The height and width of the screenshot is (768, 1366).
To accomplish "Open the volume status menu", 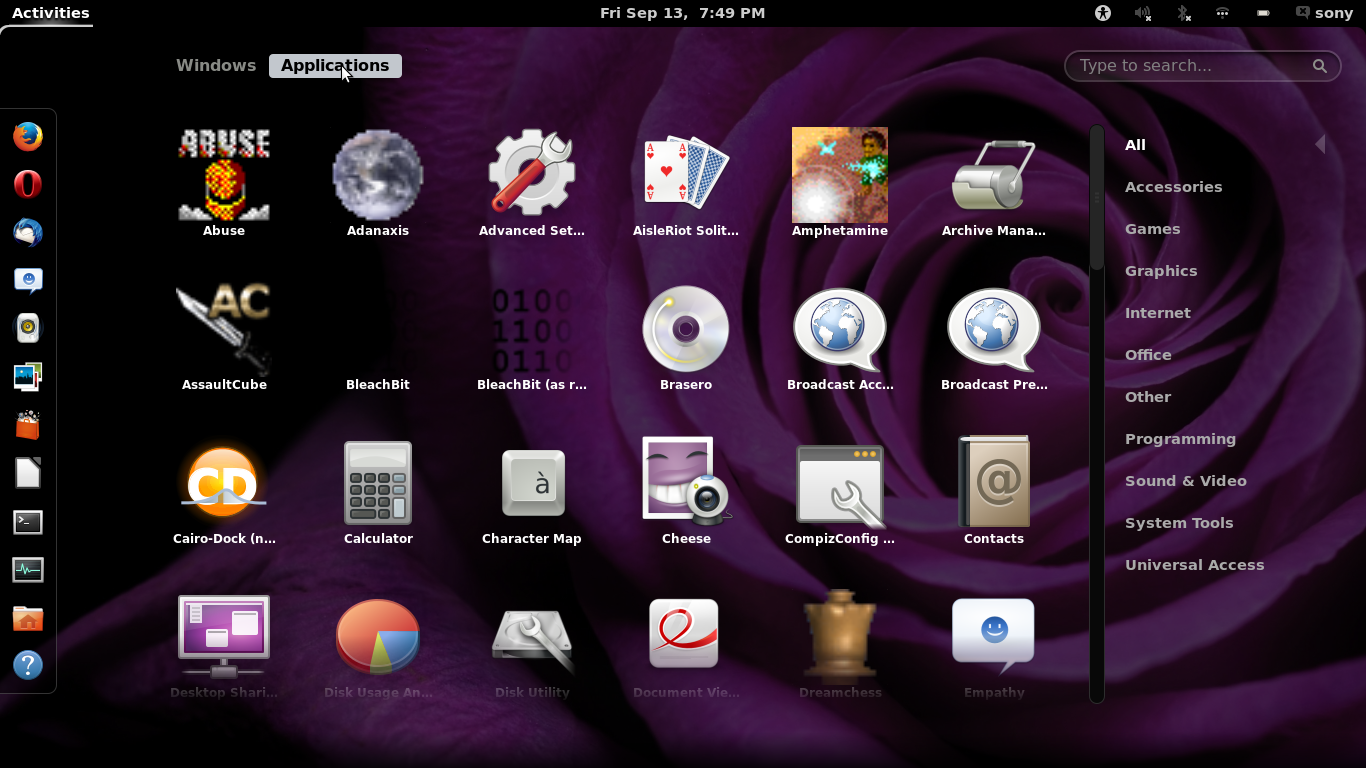I will [1142, 13].
